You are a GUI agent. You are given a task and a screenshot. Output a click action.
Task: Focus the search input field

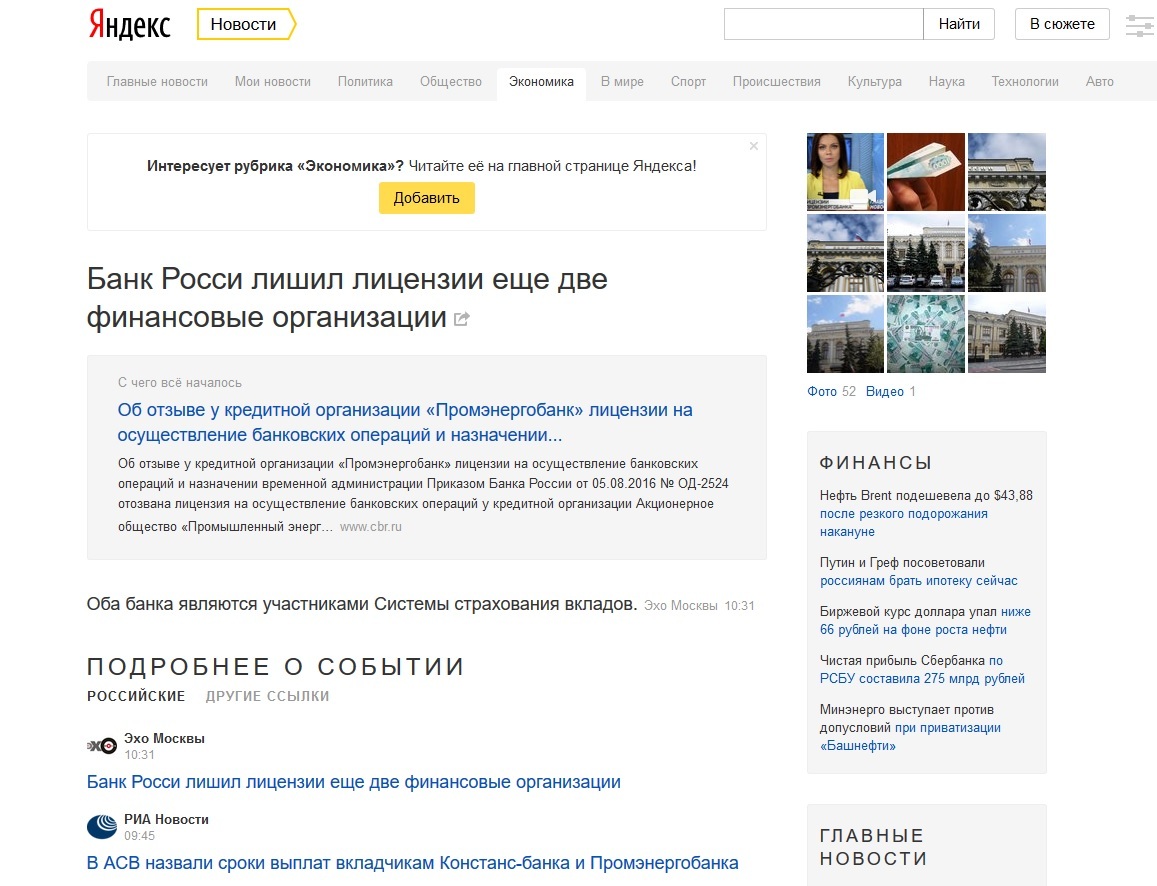[x=823, y=24]
